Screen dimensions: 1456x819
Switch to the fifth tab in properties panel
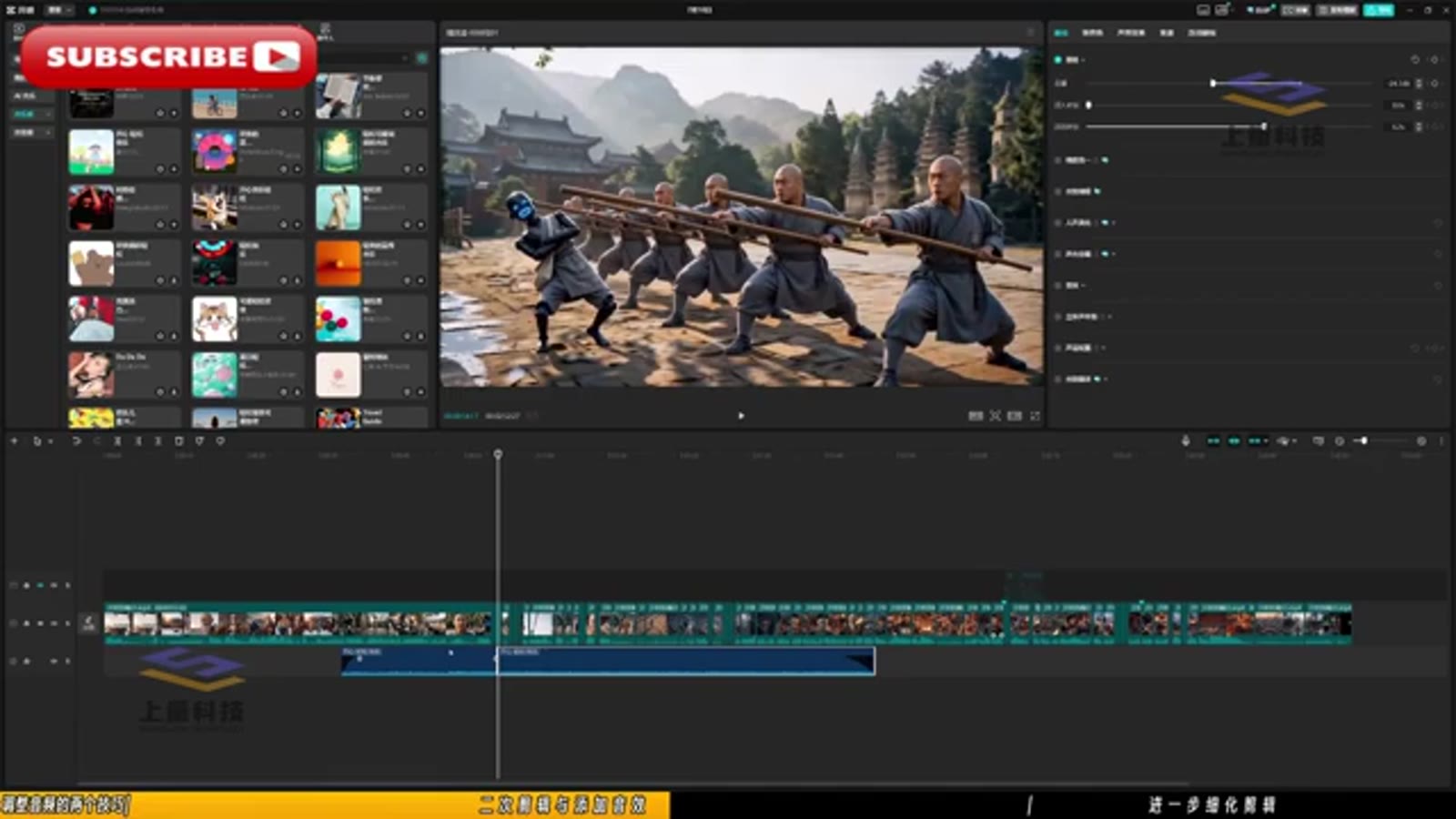[1202, 33]
